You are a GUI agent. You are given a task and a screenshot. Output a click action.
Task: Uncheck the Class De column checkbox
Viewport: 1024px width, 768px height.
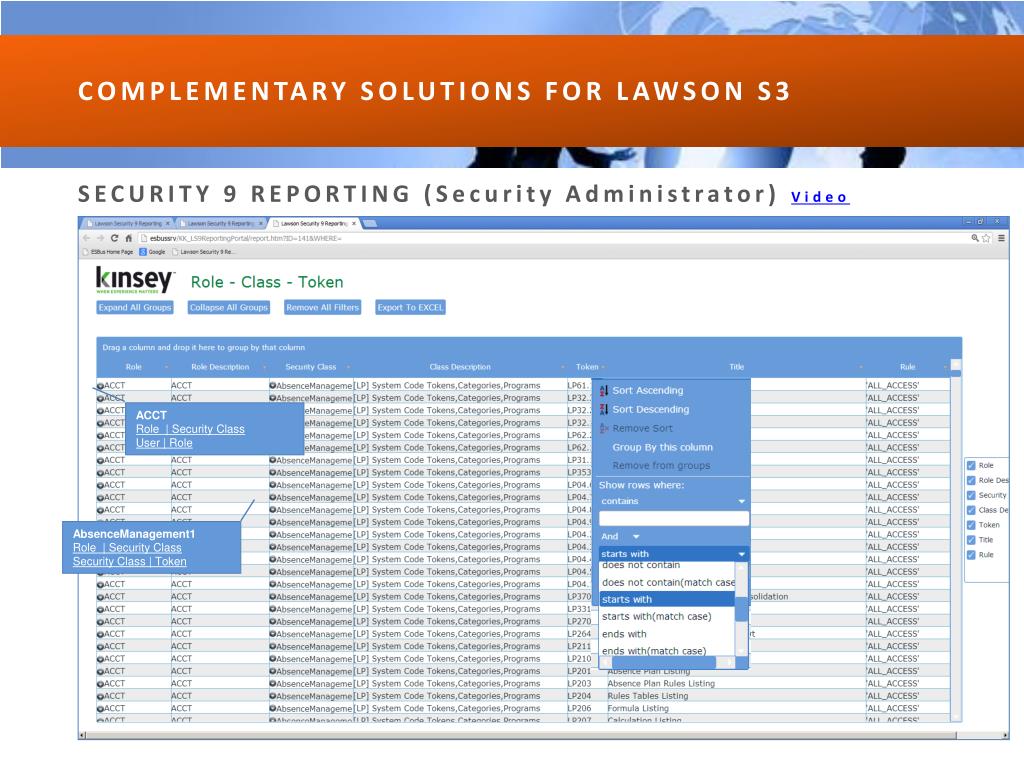[971, 511]
